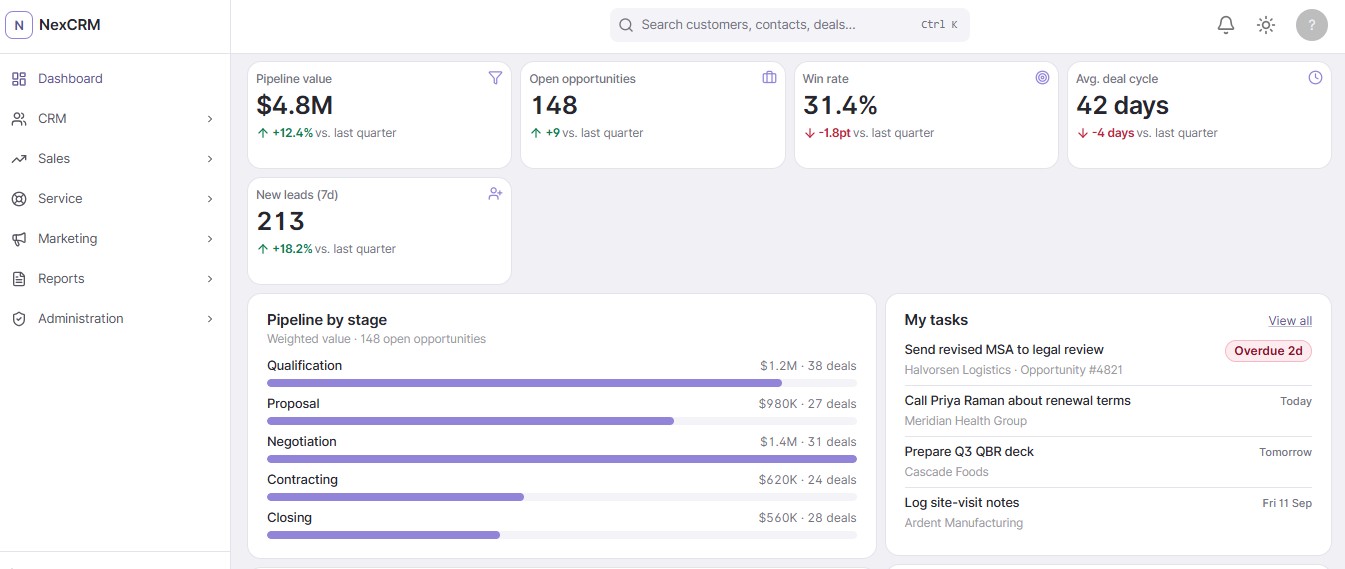
Task: Expand the Reports menu chevron
Action: (210, 279)
